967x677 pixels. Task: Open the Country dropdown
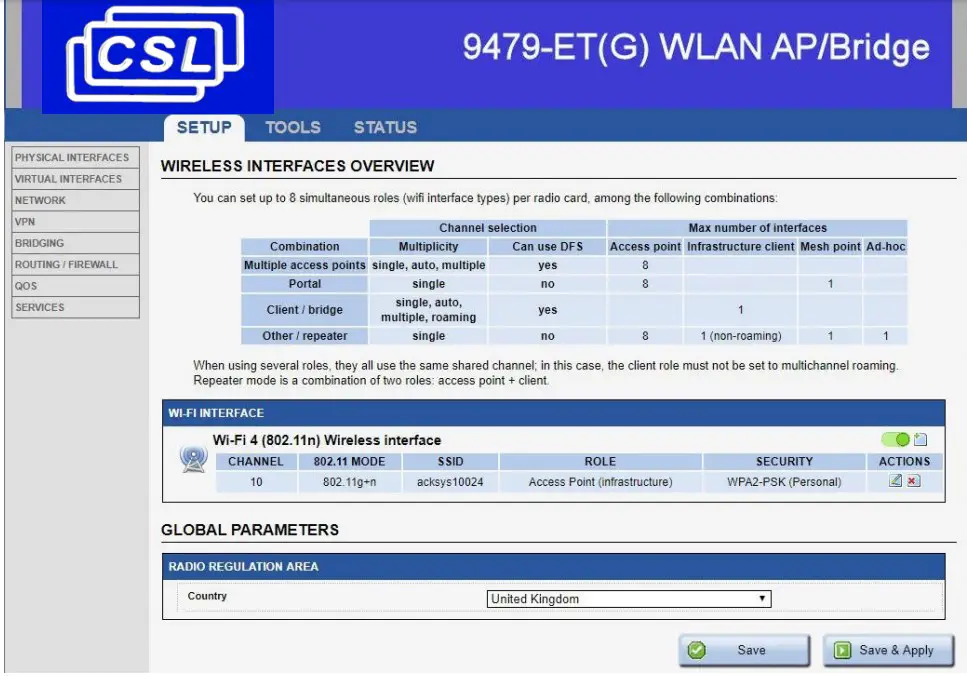[x=630, y=599]
